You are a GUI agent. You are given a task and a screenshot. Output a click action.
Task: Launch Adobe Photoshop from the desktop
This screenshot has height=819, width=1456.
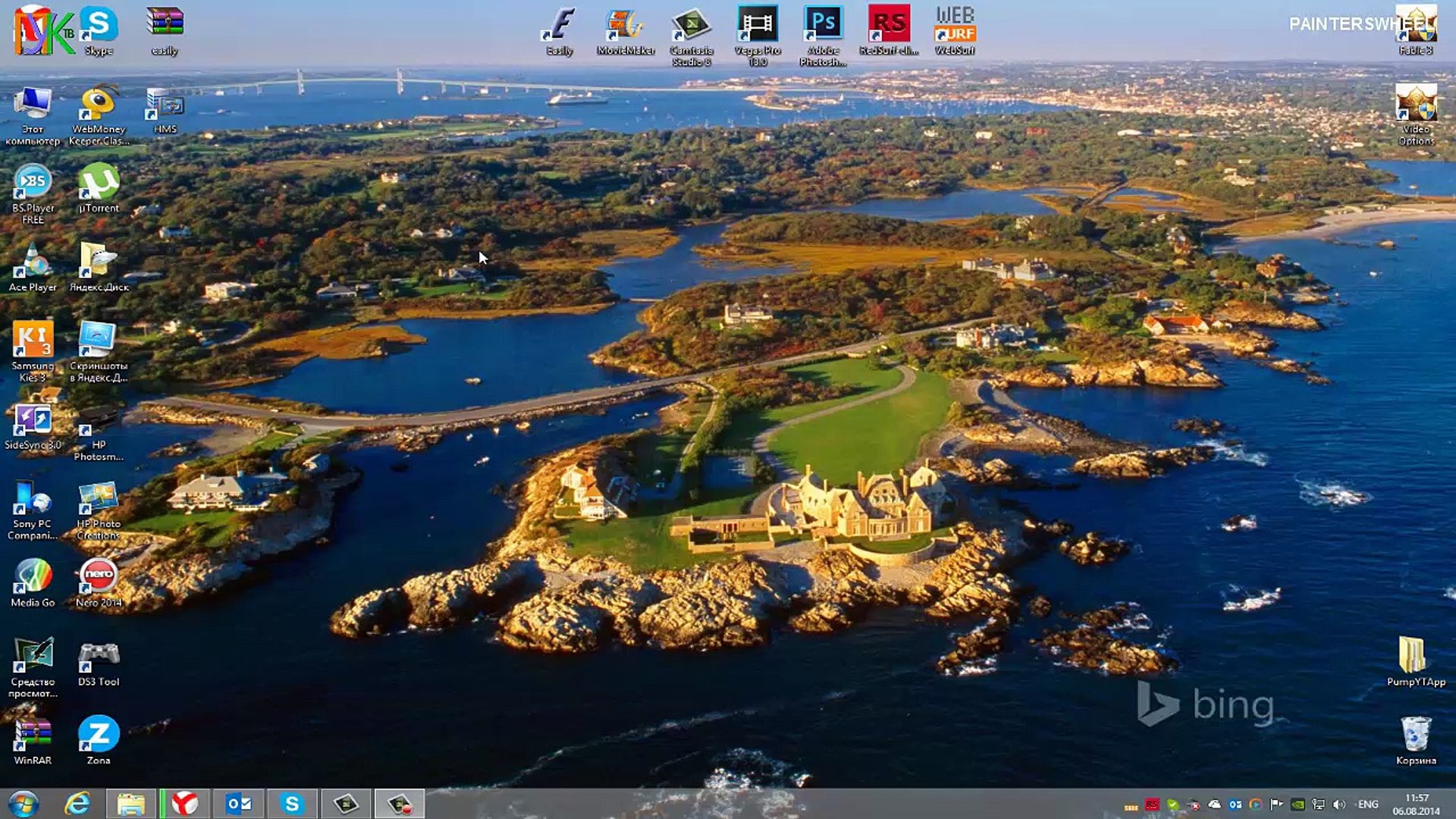click(823, 36)
